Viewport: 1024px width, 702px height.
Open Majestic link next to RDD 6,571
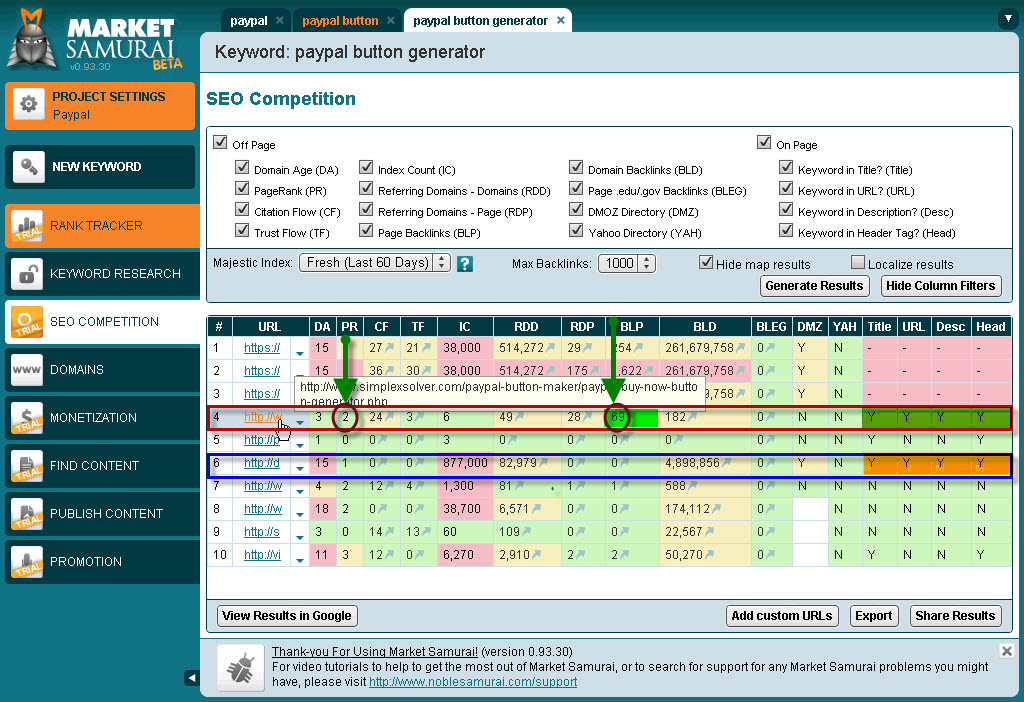pos(536,509)
